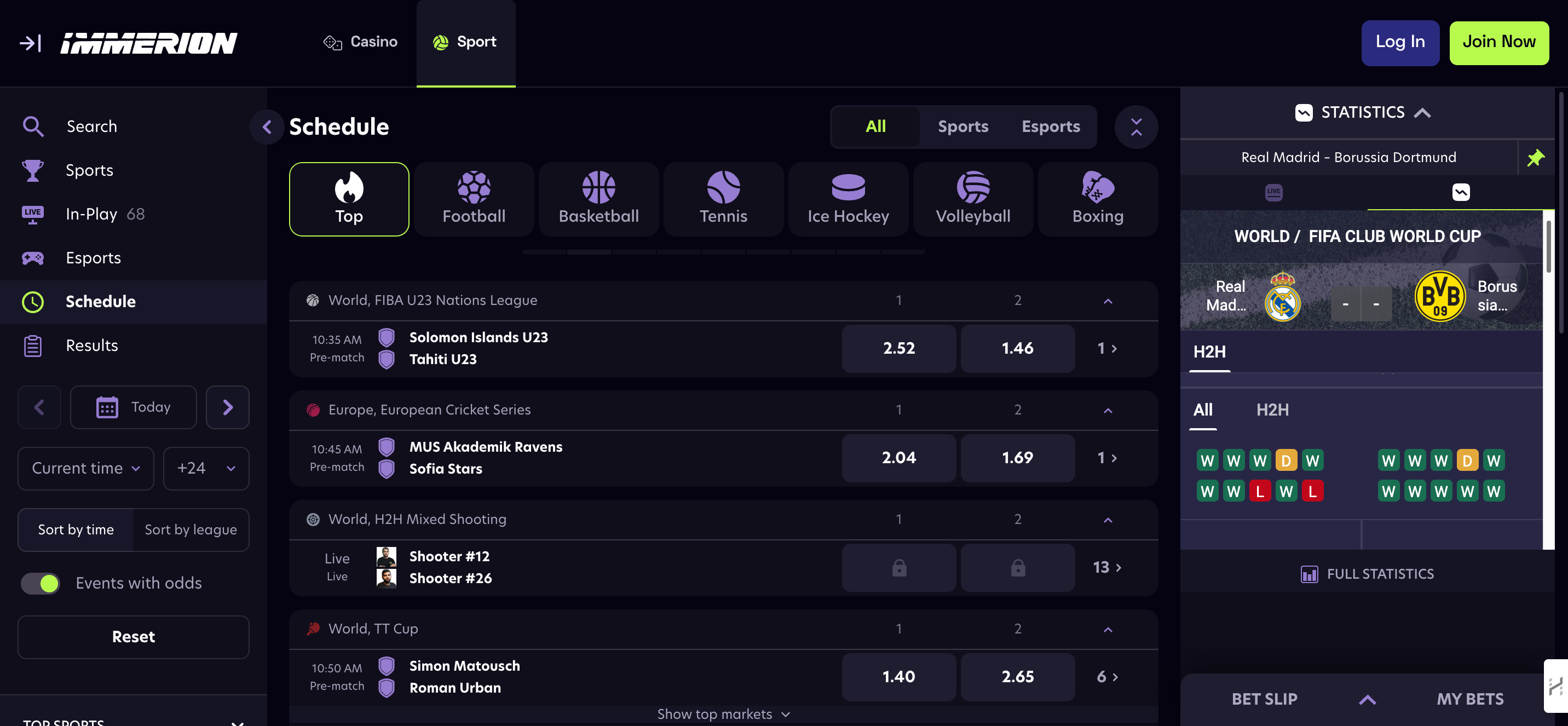Viewport: 1568px width, 726px height.
Task: Bet 1.69 on Sofia Stars
Action: click(x=1017, y=458)
